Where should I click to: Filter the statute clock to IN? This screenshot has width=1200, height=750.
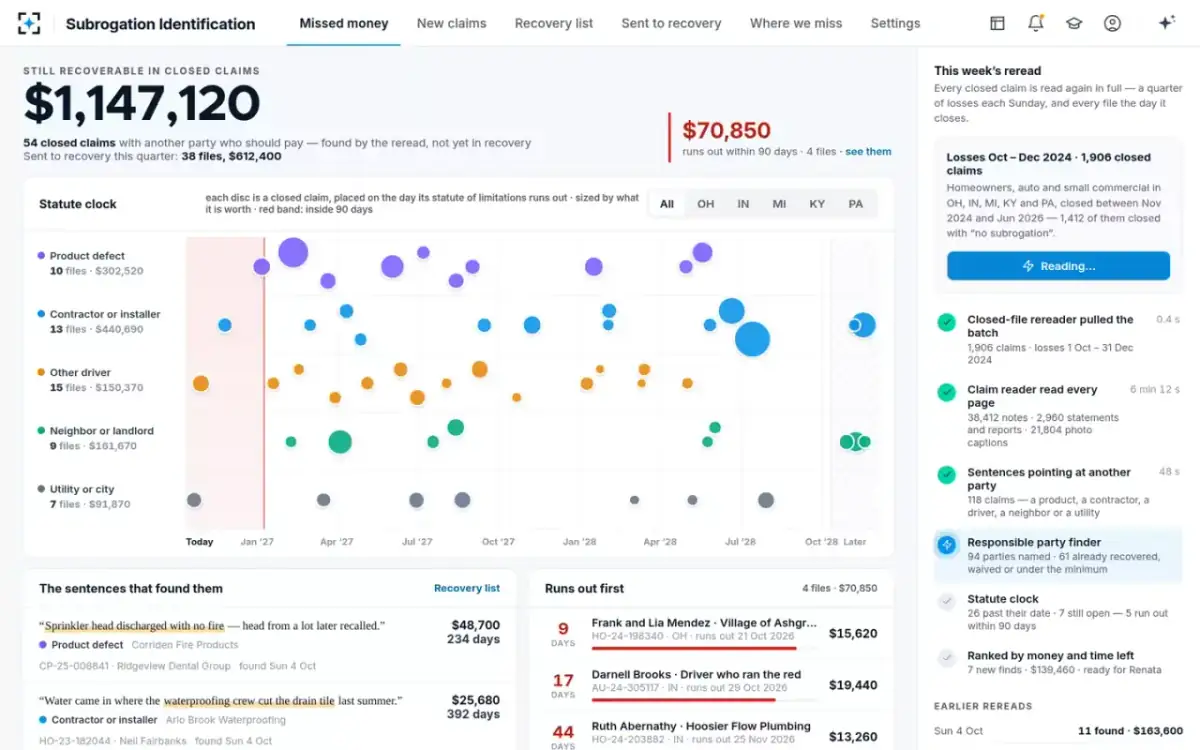coord(743,204)
